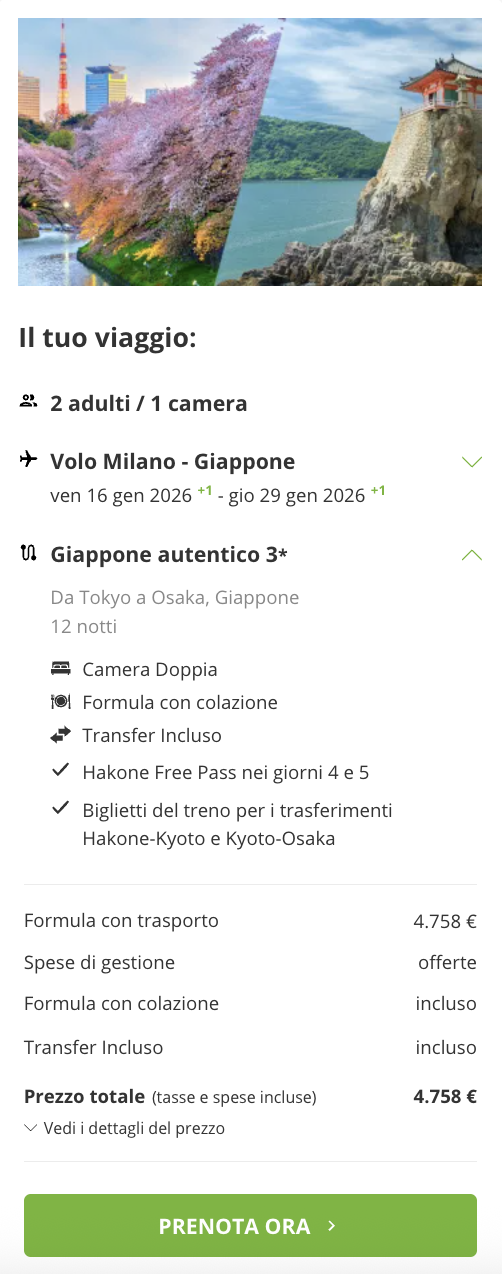This screenshot has width=502, height=1274.
Task: Click the bed icon for Camera Doppia
Action: click(x=61, y=668)
